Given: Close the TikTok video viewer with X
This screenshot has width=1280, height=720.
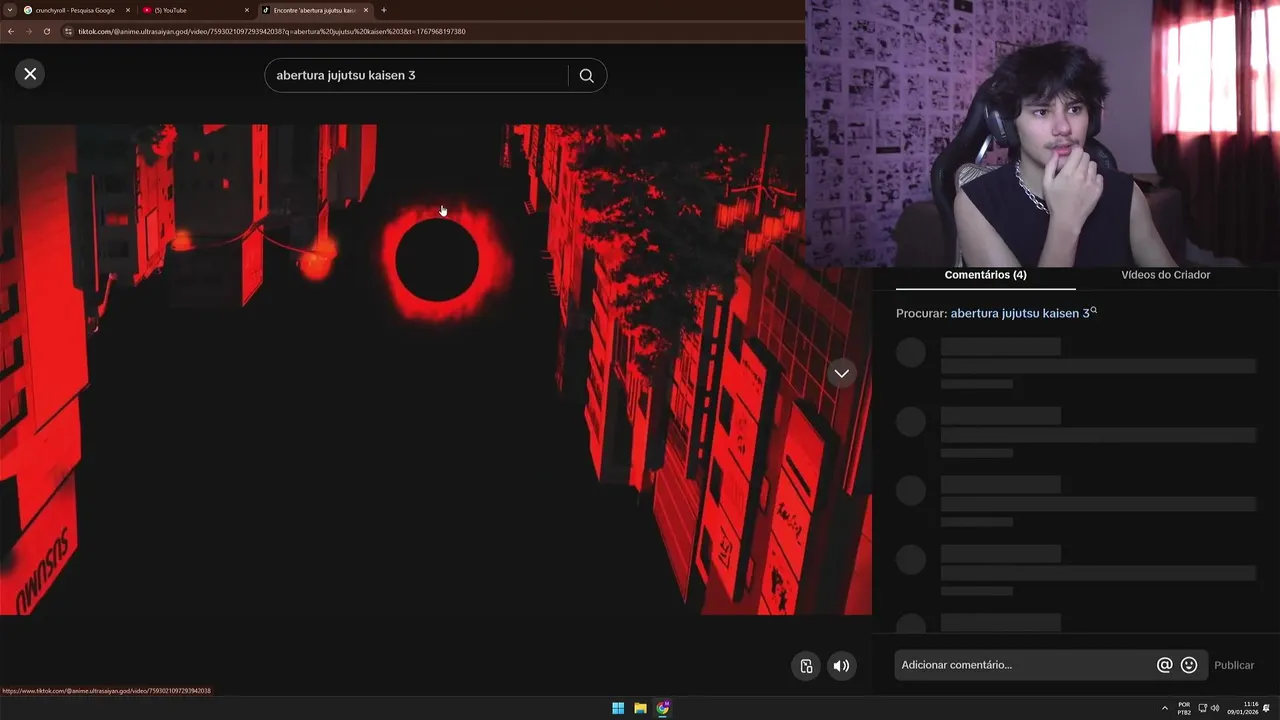Looking at the screenshot, I should pos(30,74).
